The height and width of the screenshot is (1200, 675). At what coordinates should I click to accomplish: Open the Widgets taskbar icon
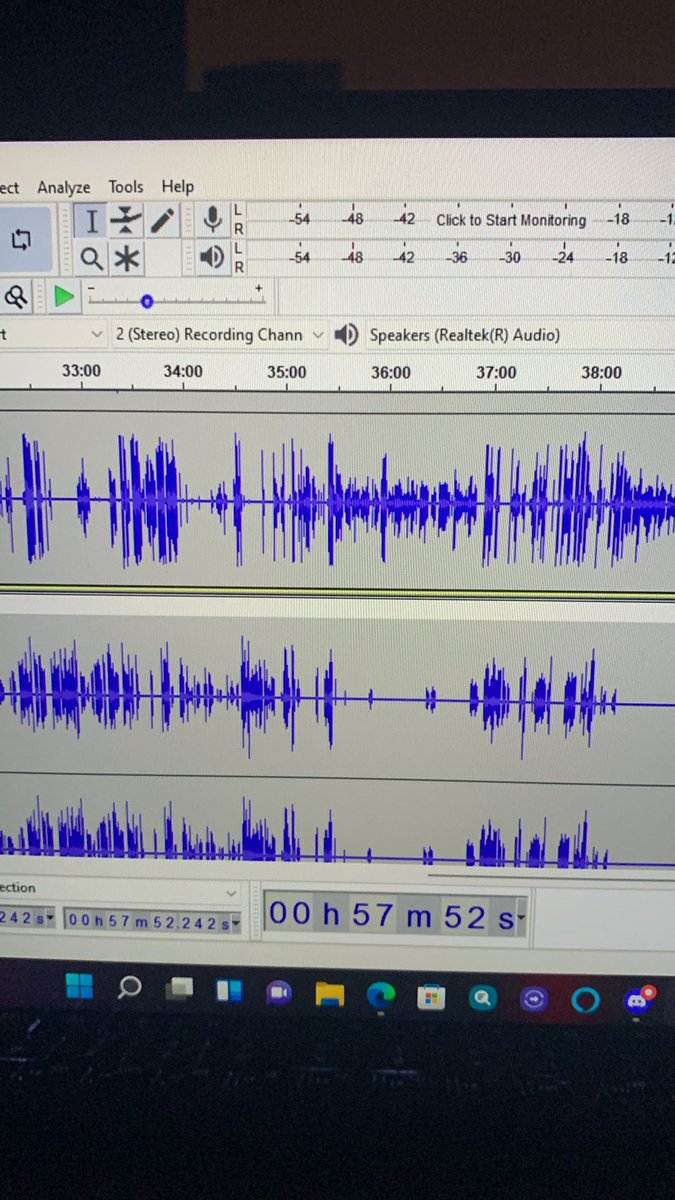pyautogui.click(x=229, y=991)
